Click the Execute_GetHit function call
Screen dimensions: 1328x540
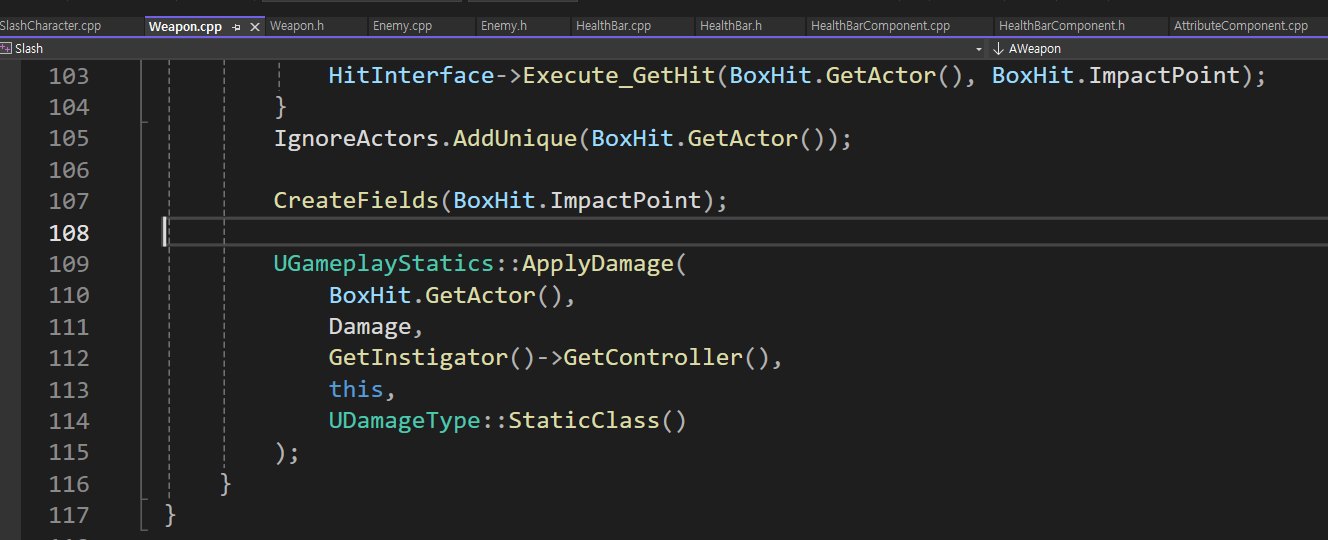[620, 75]
